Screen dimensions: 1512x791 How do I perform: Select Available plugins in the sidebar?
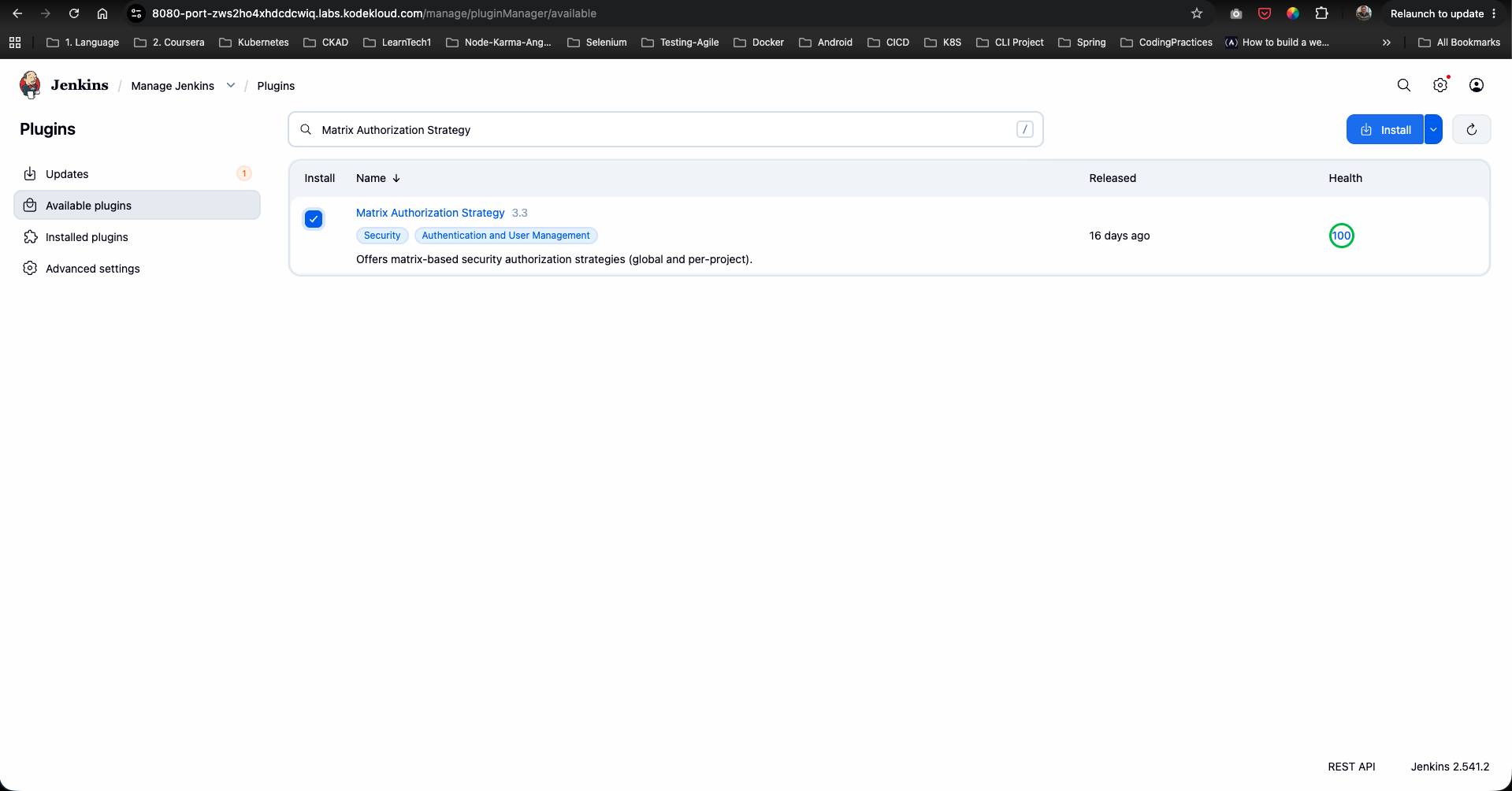(137, 205)
